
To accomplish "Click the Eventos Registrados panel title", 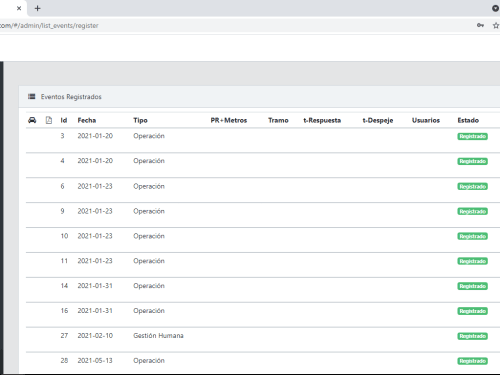I will click(71, 97).
